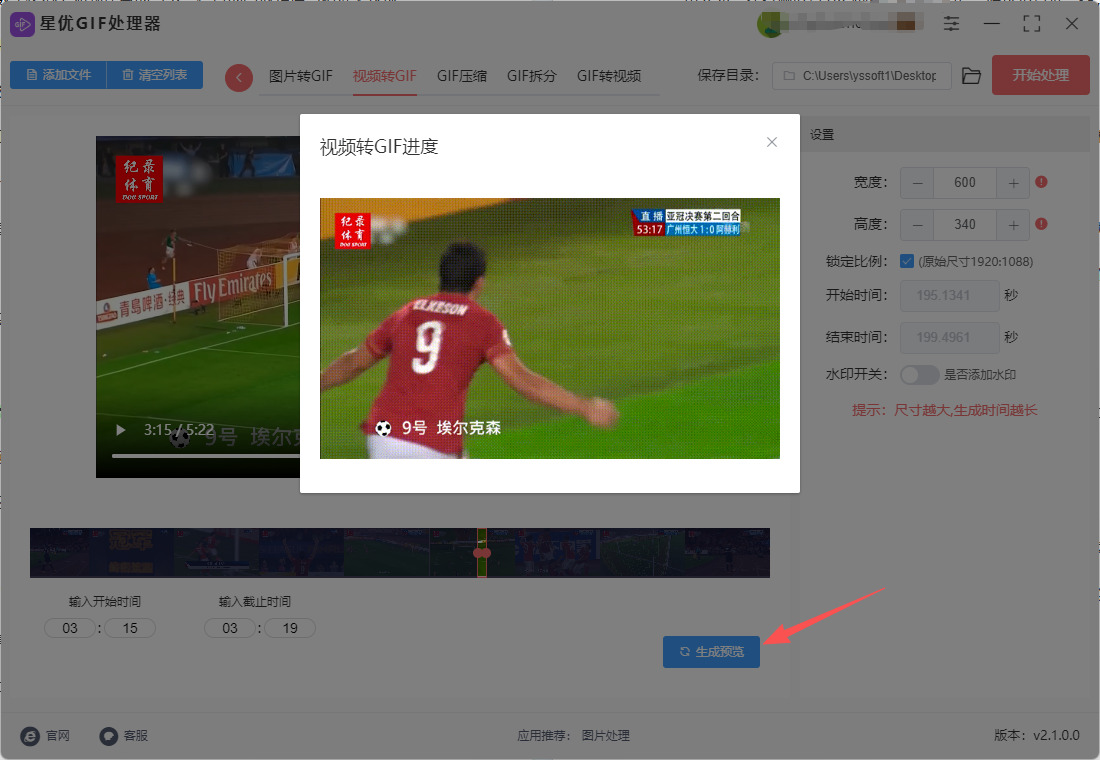Toggle fullscreen with the maximize icon

pyautogui.click(x=1031, y=24)
